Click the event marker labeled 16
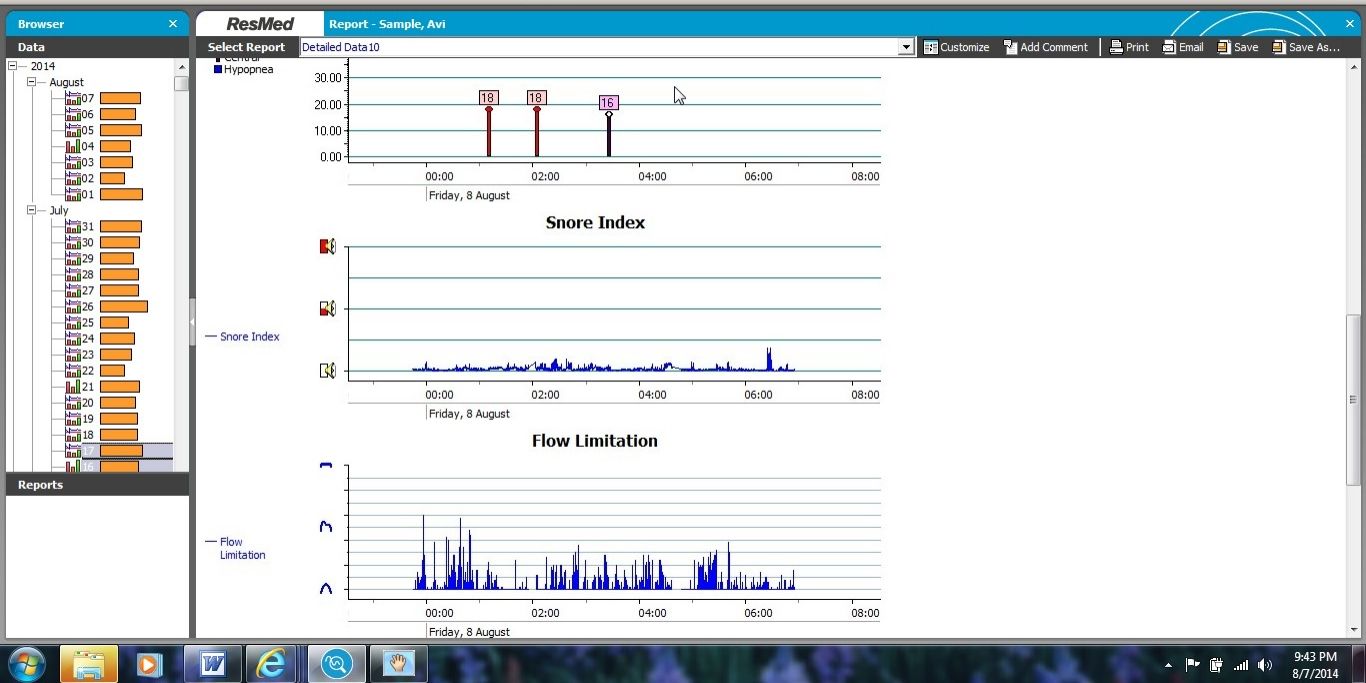1366x683 pixels. pyautogui.click(x=608, y=103)
